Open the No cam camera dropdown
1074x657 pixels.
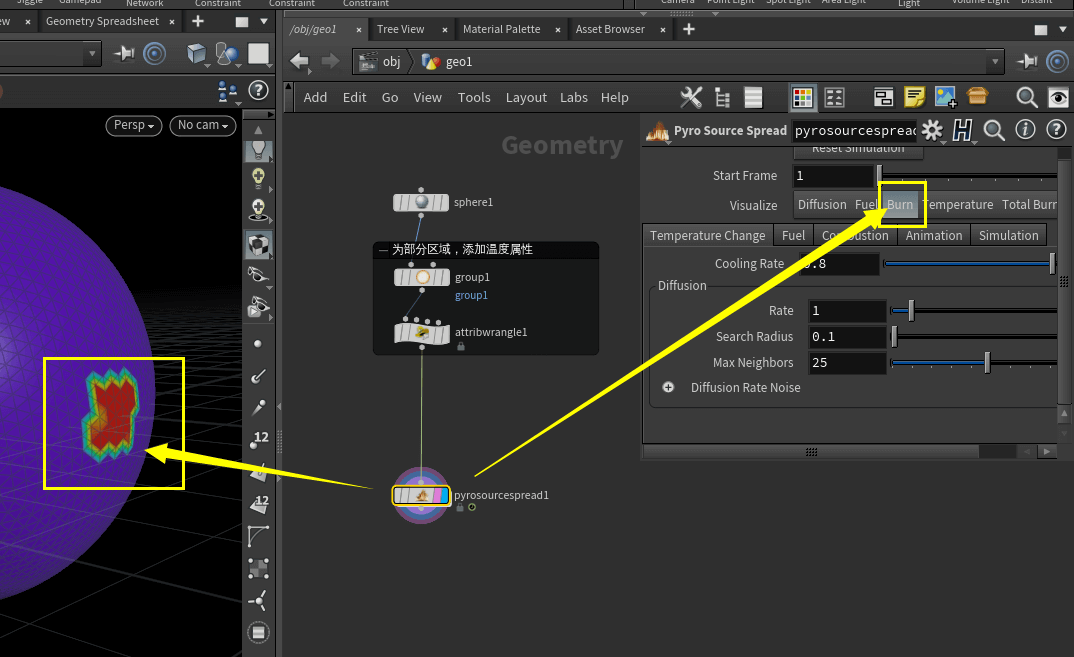(203, 125)
